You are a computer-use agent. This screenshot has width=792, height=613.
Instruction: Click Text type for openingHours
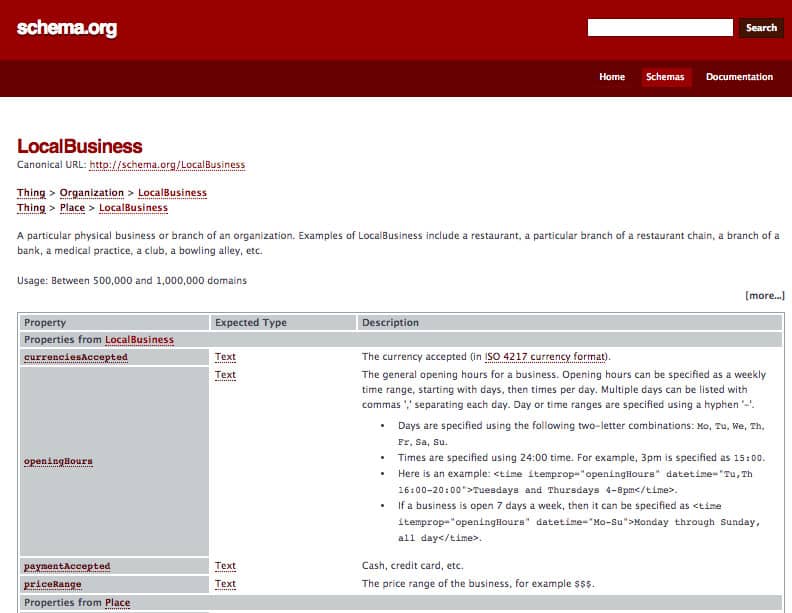225,375
